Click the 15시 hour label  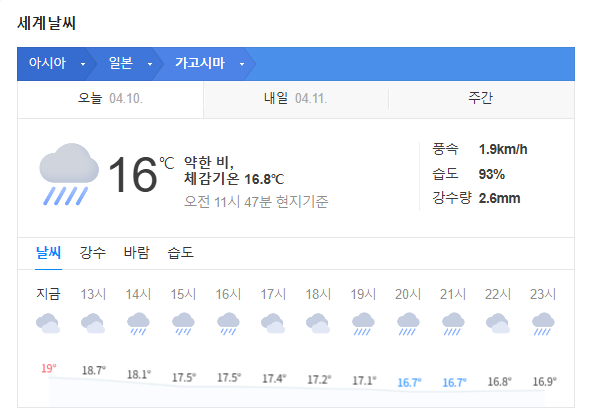tap(183, 294)
